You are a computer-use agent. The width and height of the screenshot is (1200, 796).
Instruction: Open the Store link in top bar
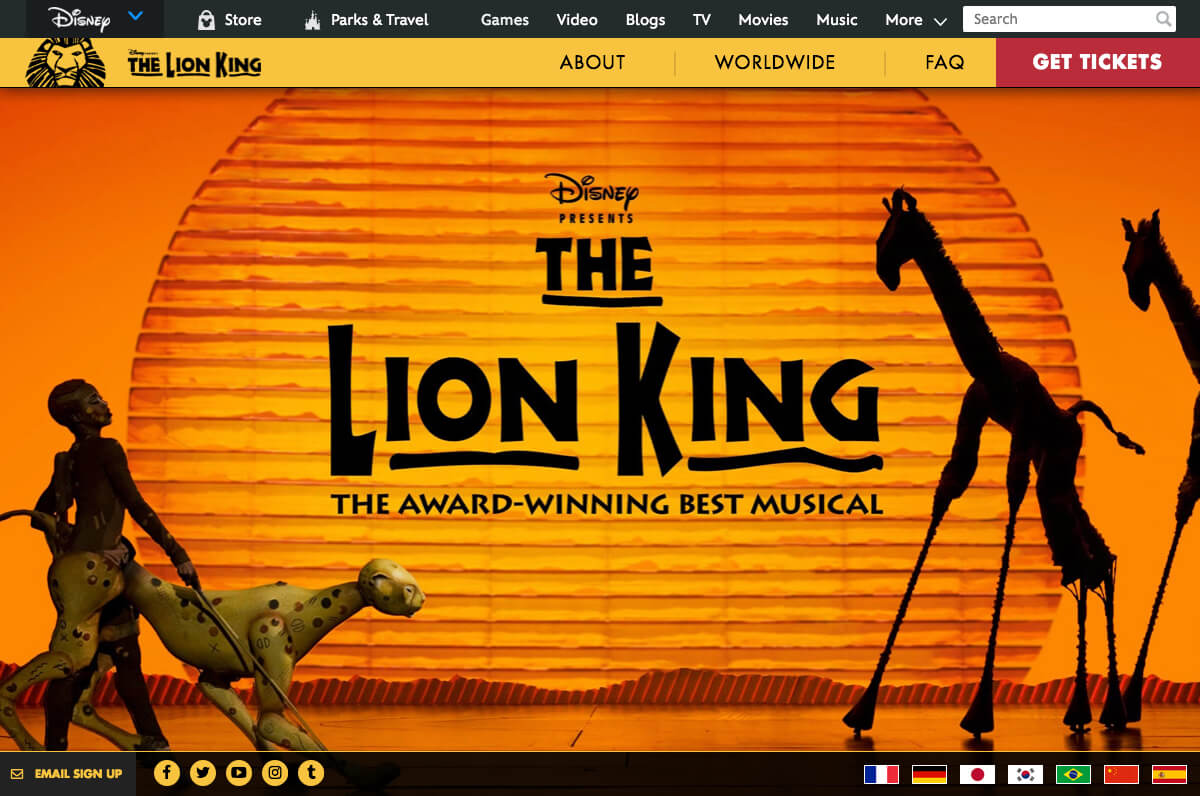[229, 19]
